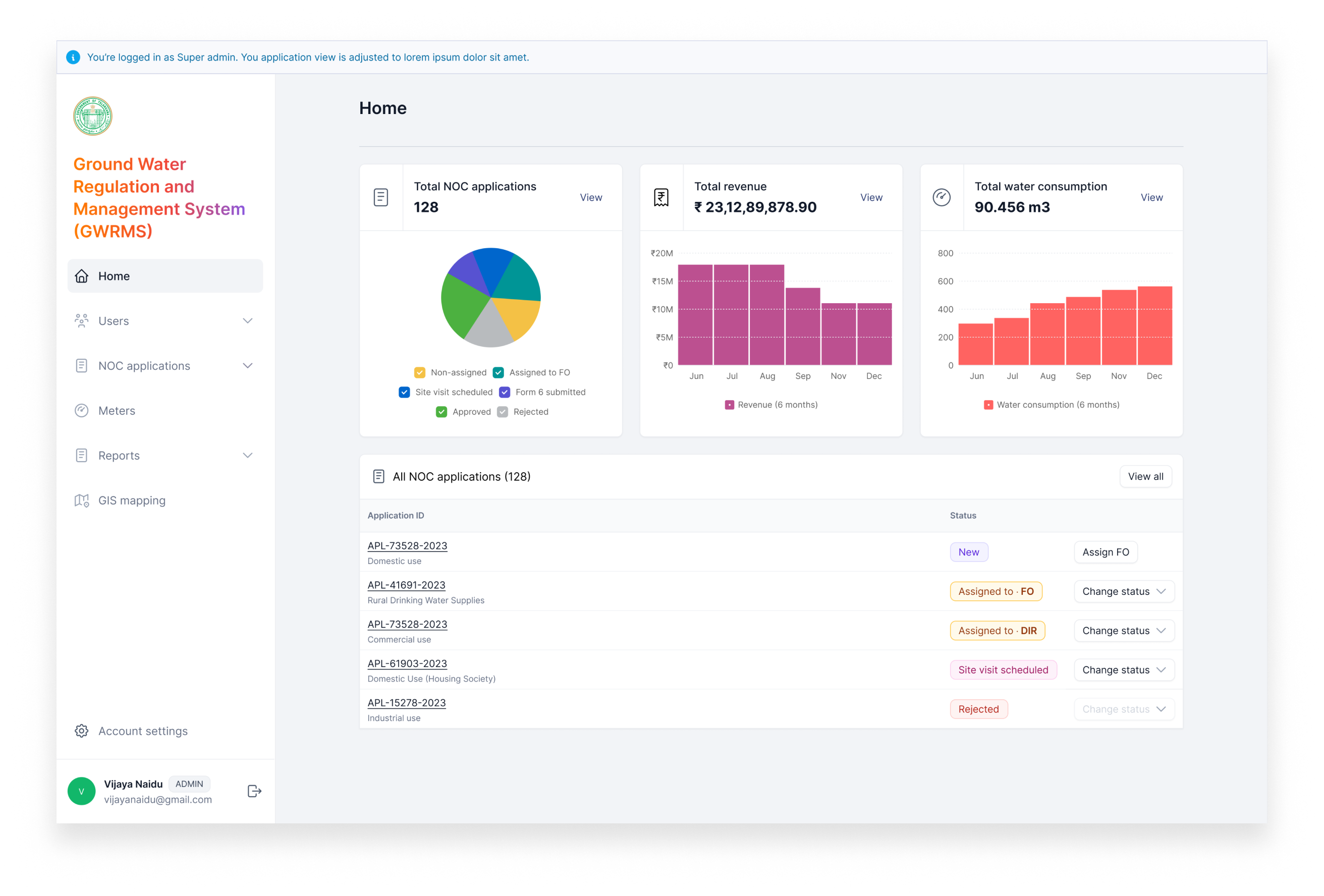This screenshot has width=1324, height=896.
Task: Open Change status dropdown for APL-41691-2023
Action: 1124,591
